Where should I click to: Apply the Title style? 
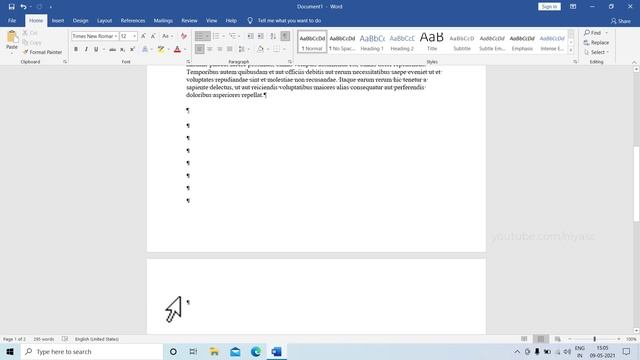[432, 41]
